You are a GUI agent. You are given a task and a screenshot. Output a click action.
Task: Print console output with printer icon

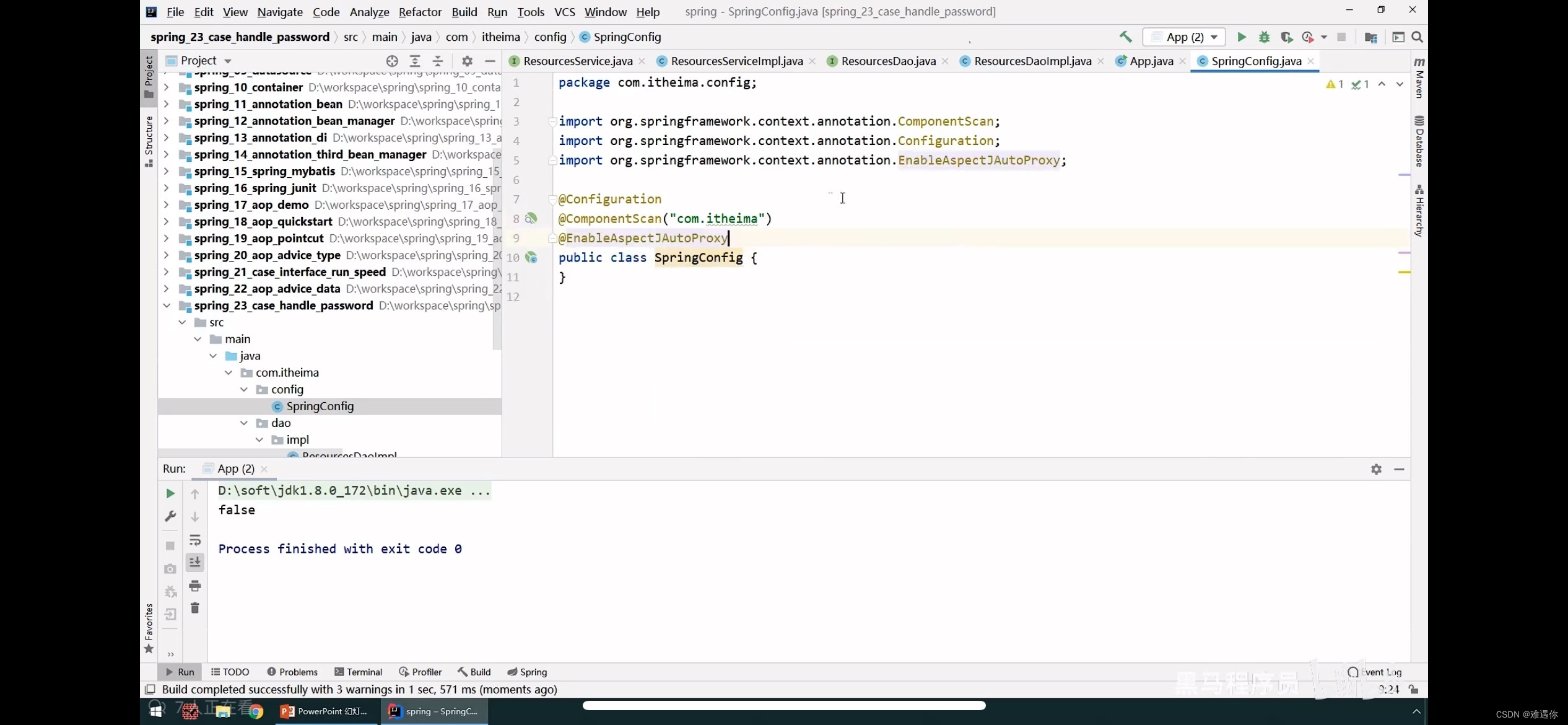[x=195, y=586]
